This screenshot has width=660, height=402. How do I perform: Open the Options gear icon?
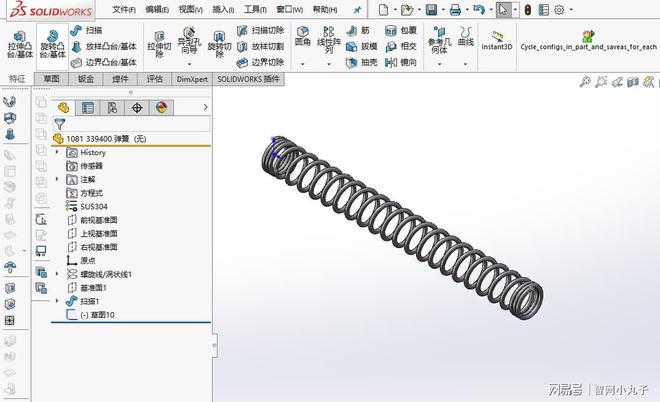559,9
